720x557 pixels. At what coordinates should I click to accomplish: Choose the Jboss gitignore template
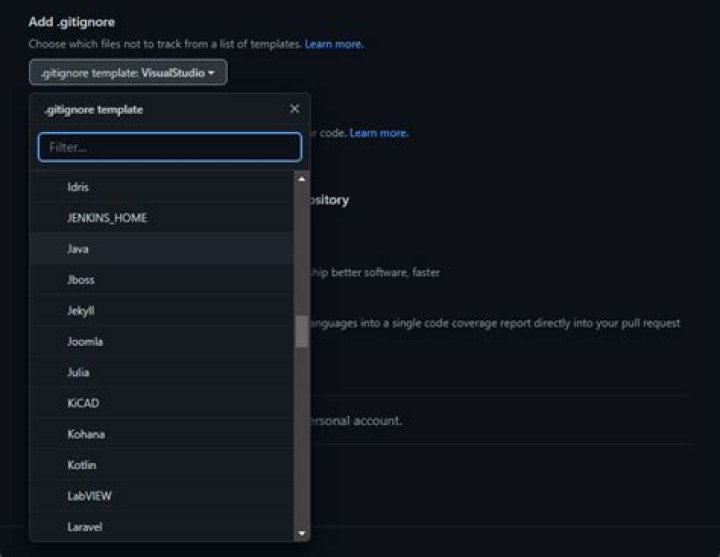80,280
